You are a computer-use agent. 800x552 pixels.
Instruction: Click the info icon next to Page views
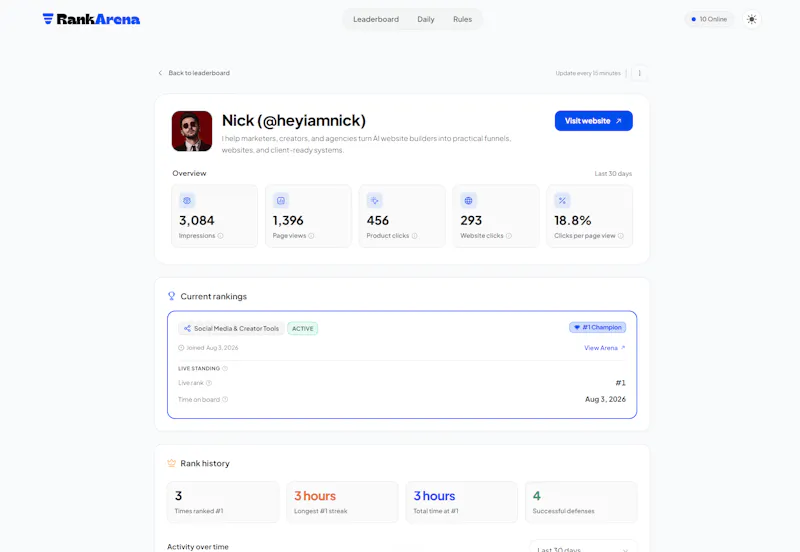tap(311, 236)
